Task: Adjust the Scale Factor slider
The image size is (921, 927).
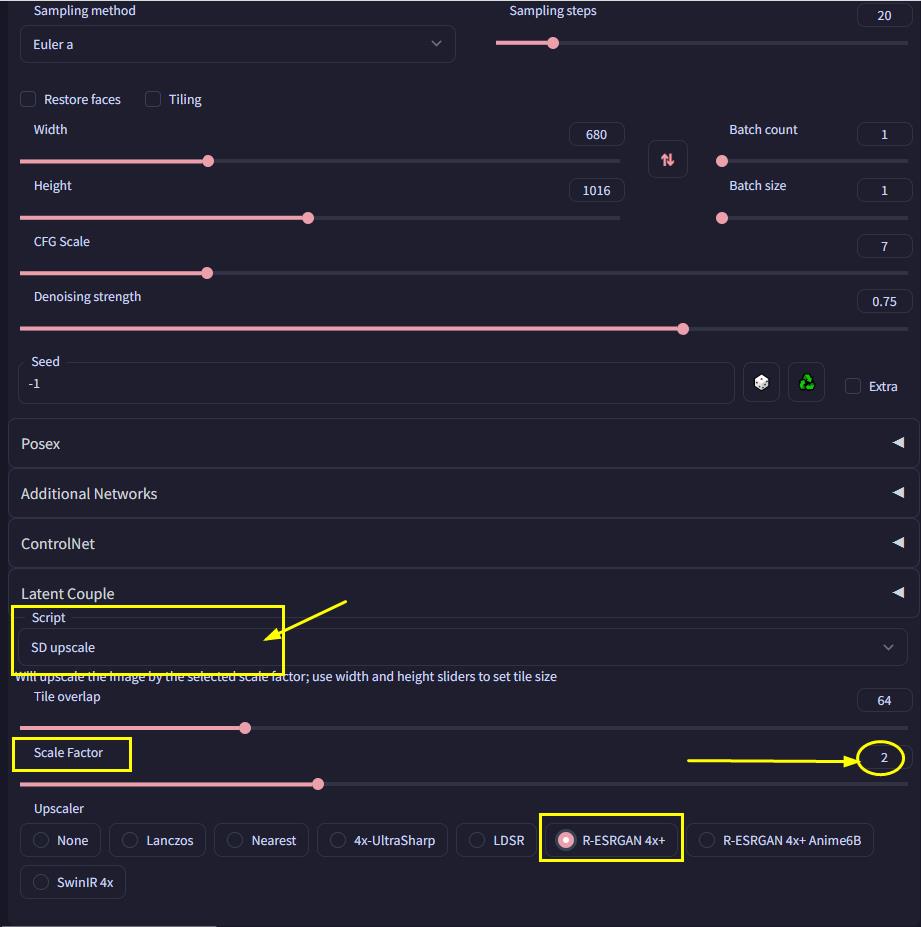Action: coord(463,784)
